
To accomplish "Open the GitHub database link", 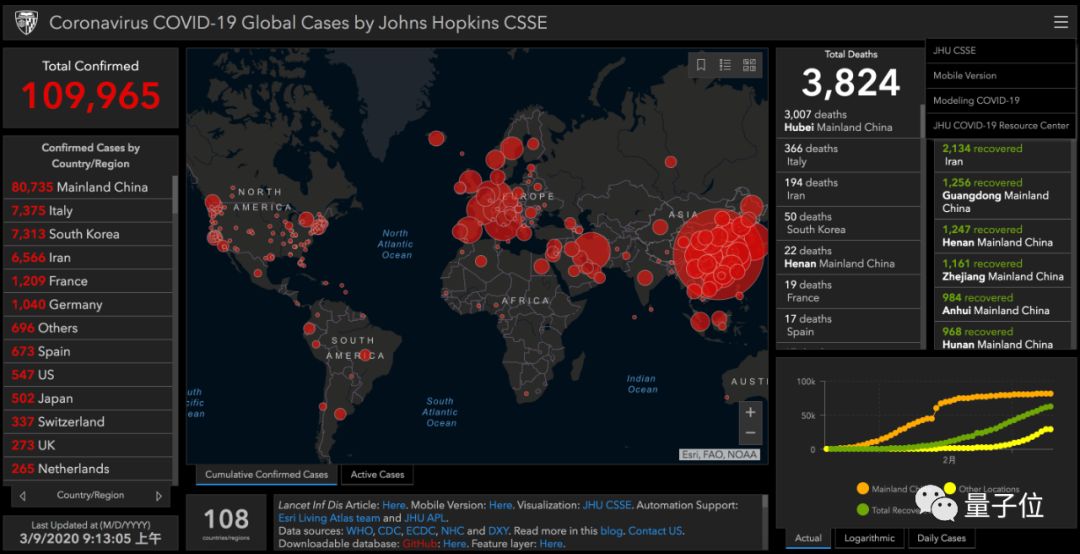I will point(420,544).
